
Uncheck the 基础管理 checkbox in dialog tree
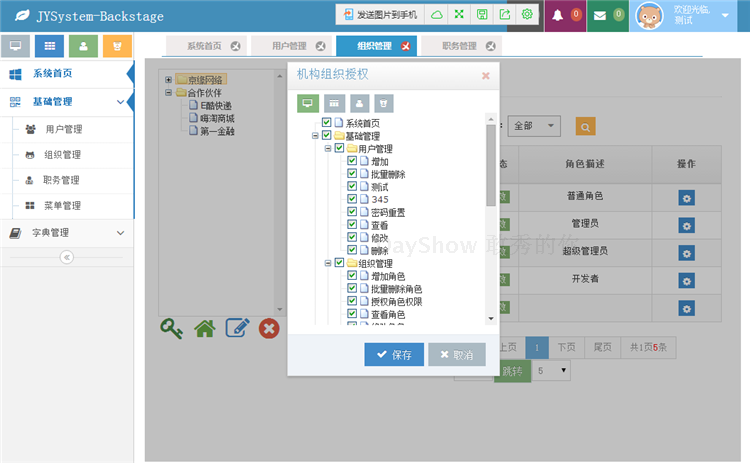click(327, 135)
